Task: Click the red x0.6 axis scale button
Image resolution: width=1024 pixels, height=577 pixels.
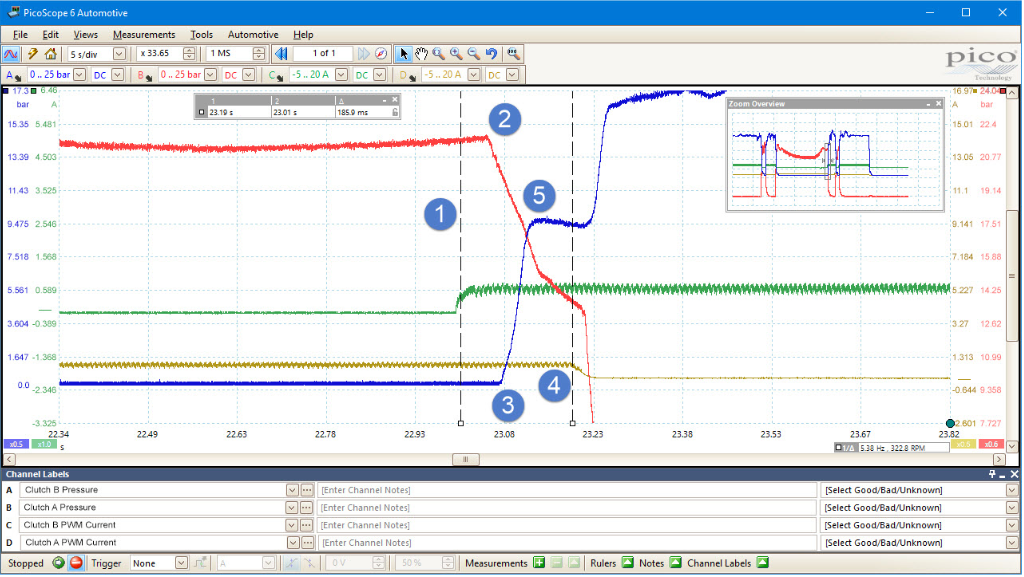Action: (x=991, y=444)
